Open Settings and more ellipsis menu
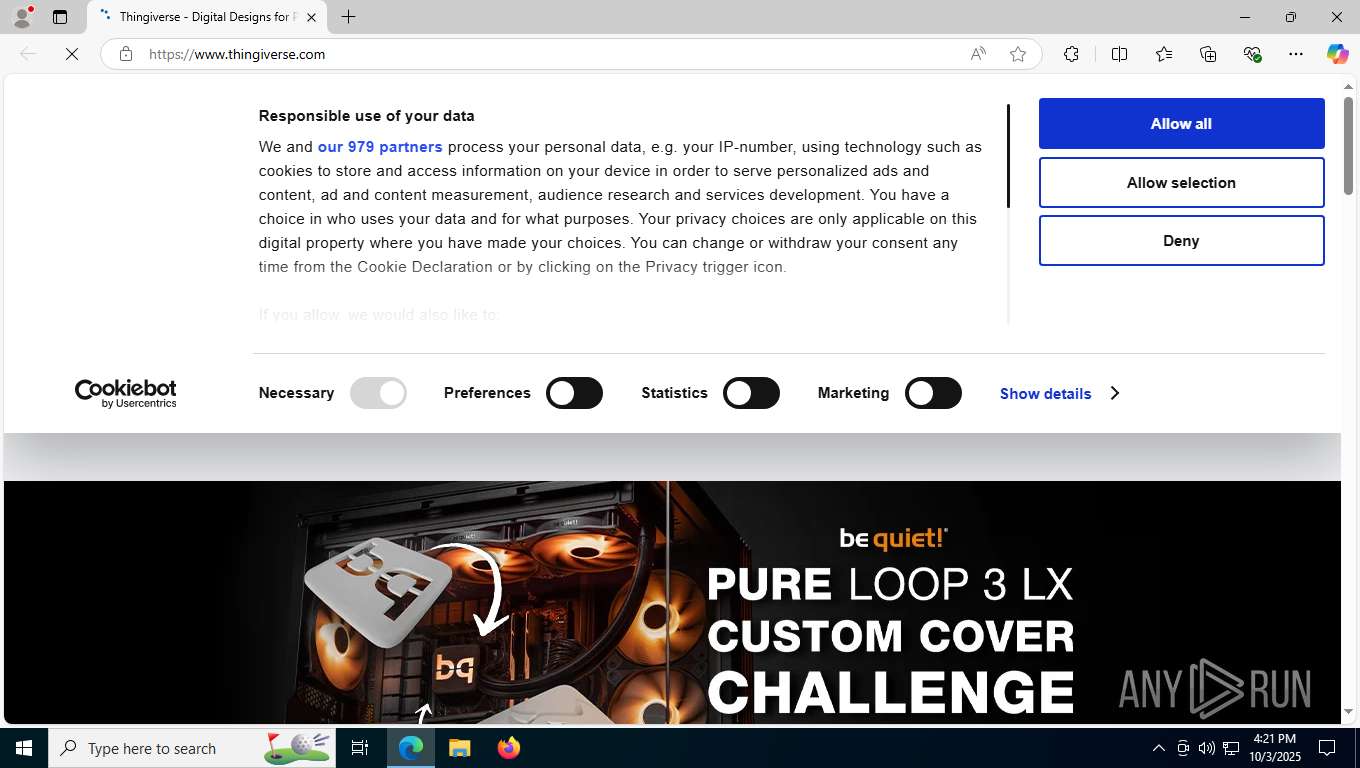1360x768 pixels. coord(1296,54)
